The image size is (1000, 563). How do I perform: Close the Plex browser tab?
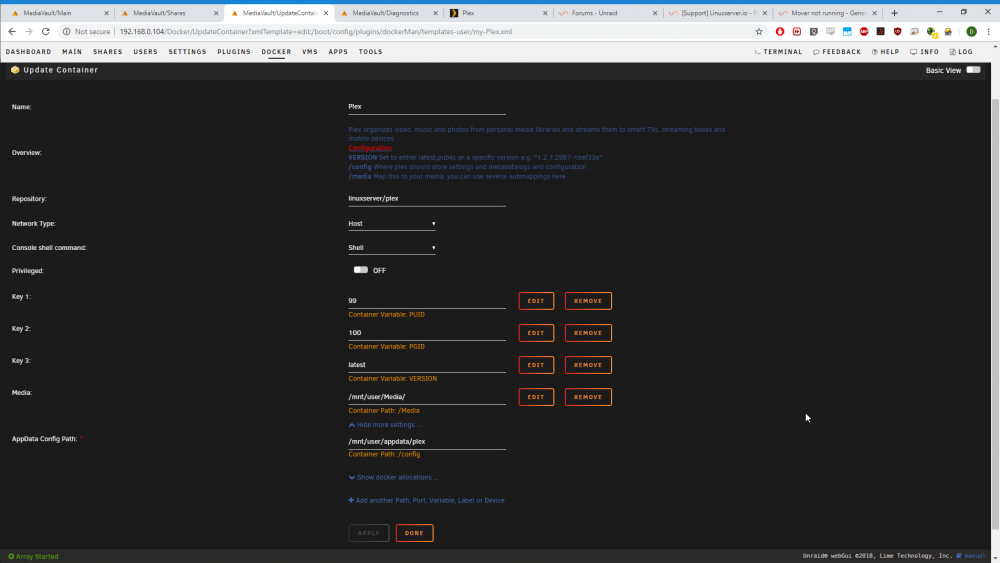click(545, 13)
